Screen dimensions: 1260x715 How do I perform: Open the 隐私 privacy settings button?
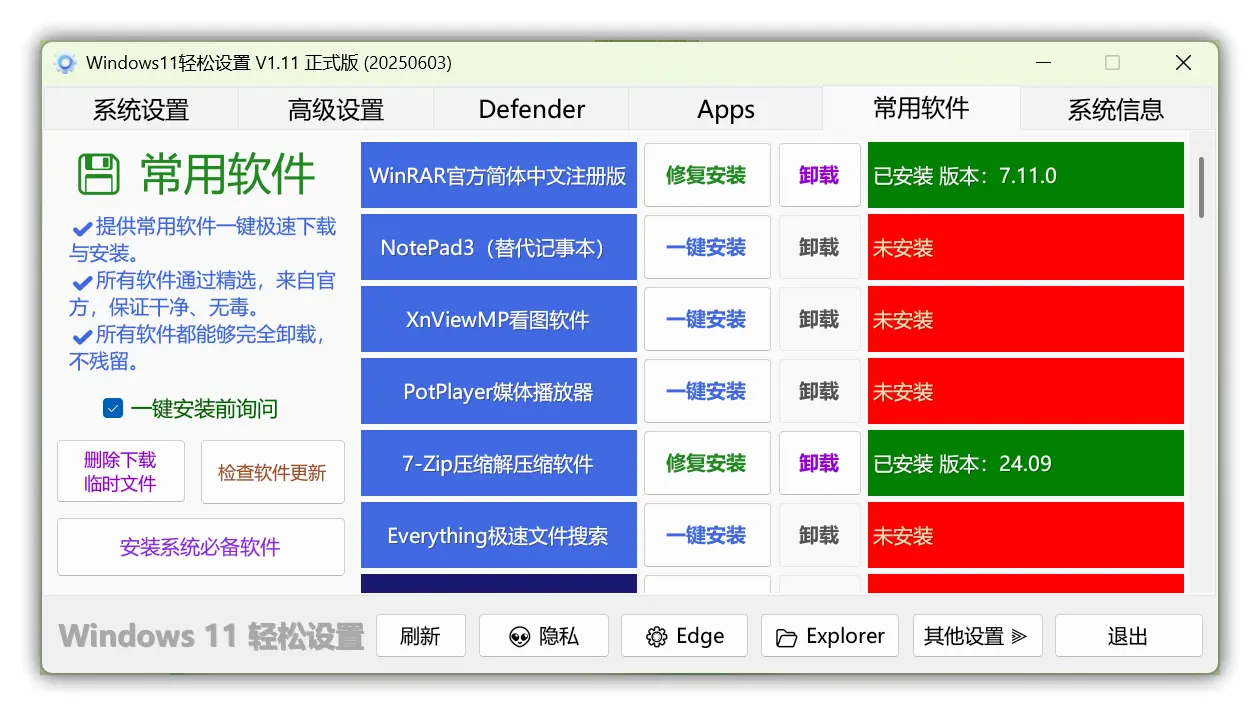544,636
